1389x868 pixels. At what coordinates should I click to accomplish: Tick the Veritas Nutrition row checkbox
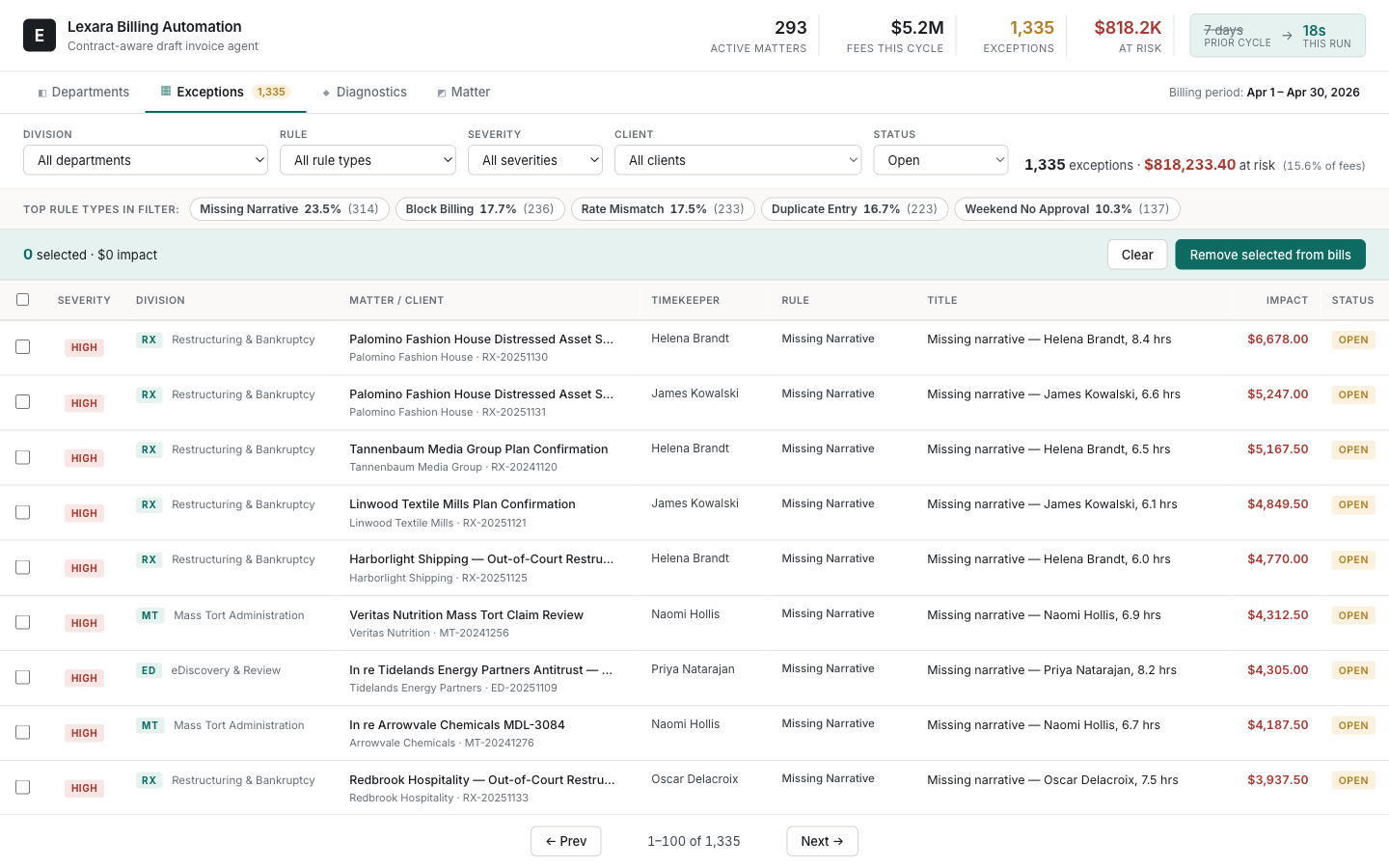pyautogui.click(x=23, y=622)
